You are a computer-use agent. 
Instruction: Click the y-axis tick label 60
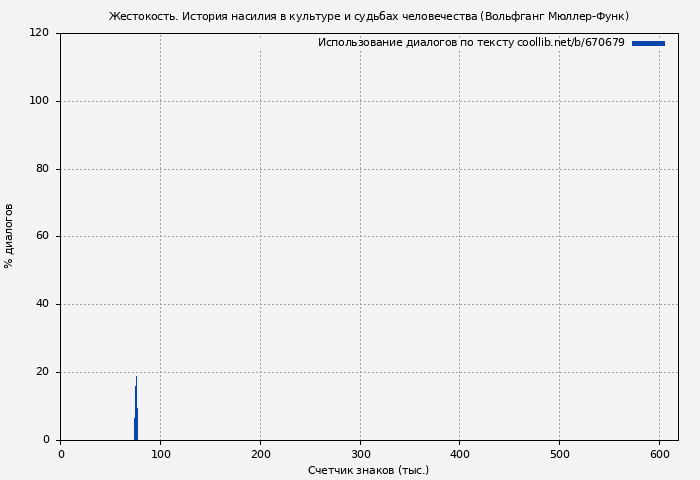43,236
